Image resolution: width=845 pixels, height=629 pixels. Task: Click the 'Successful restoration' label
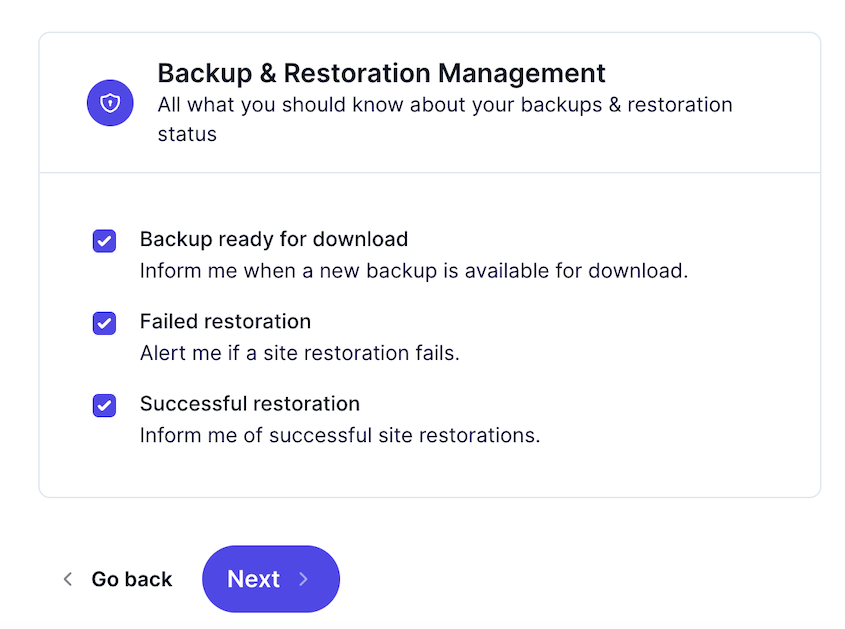[x=250, y=404]
